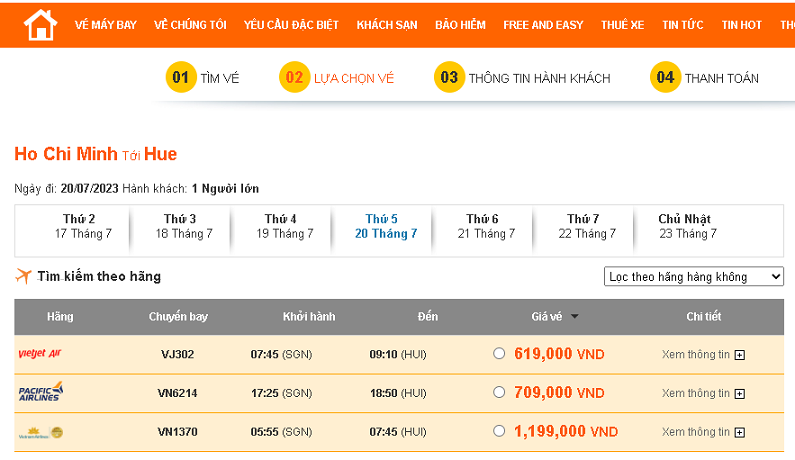Select the 619,000 VND VJ302 fare

click(499, 353)
